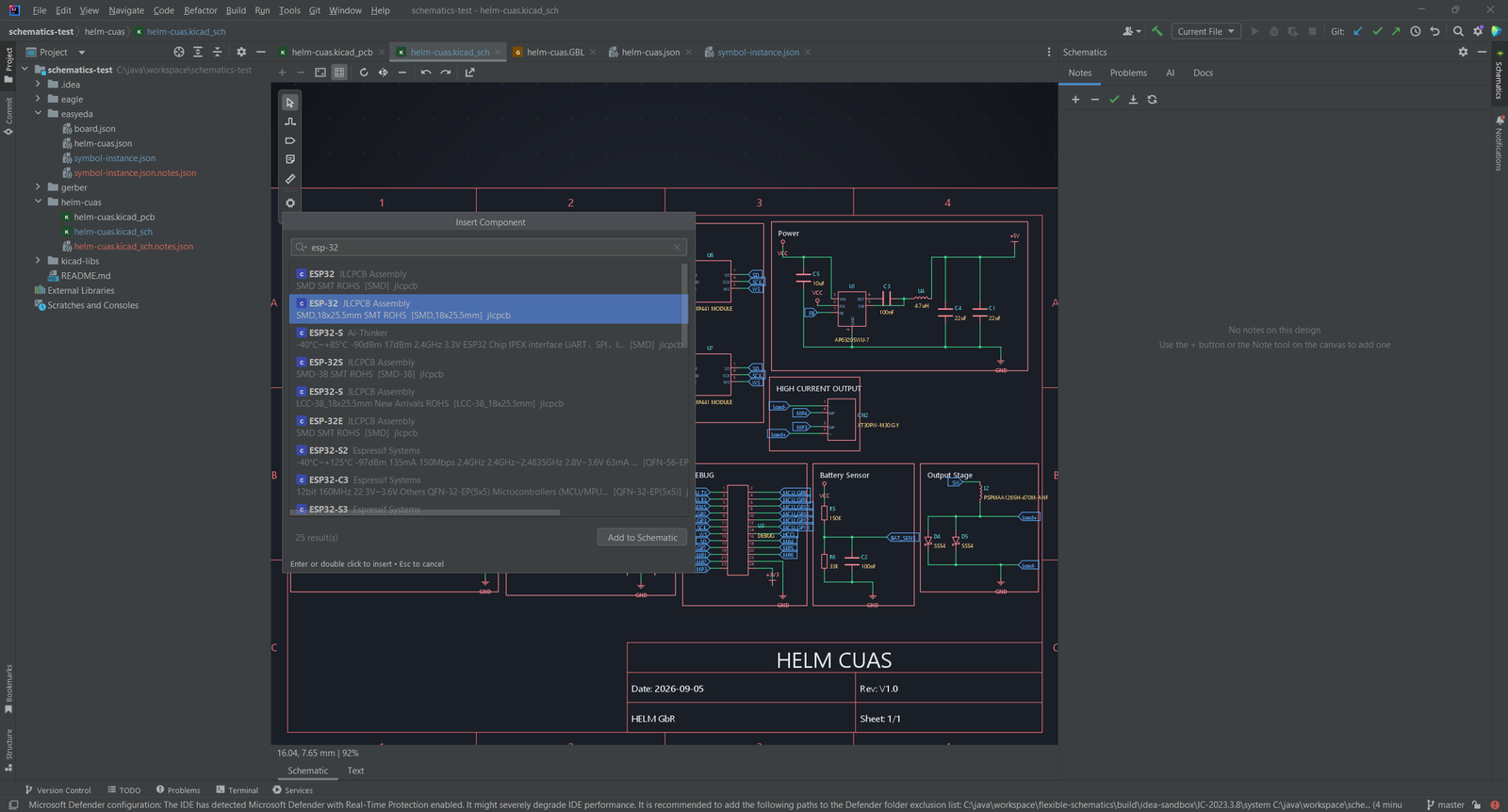Screen dimensions: 1508x812
Task: Collapse the easyeda folder
Action: 38,114
